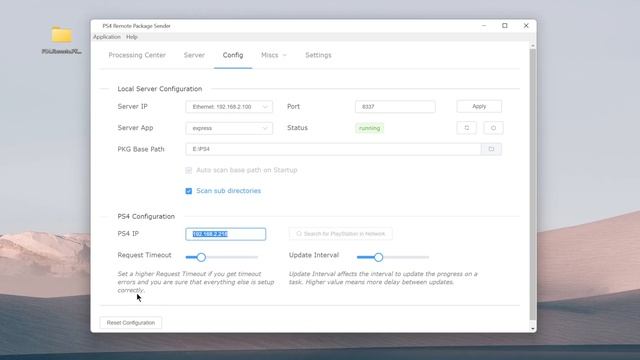Click the scrollbar up arrow

click(533, 45)
